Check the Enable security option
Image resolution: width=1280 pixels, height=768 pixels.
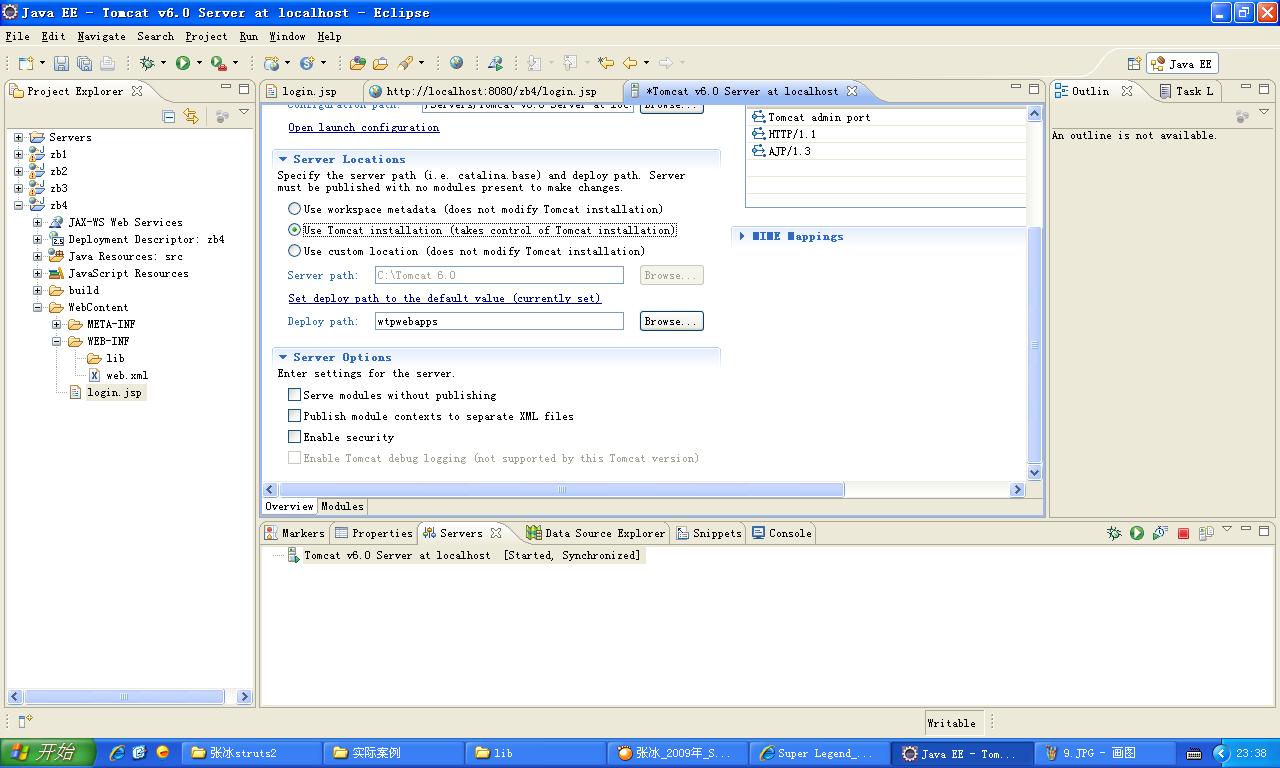295,437
